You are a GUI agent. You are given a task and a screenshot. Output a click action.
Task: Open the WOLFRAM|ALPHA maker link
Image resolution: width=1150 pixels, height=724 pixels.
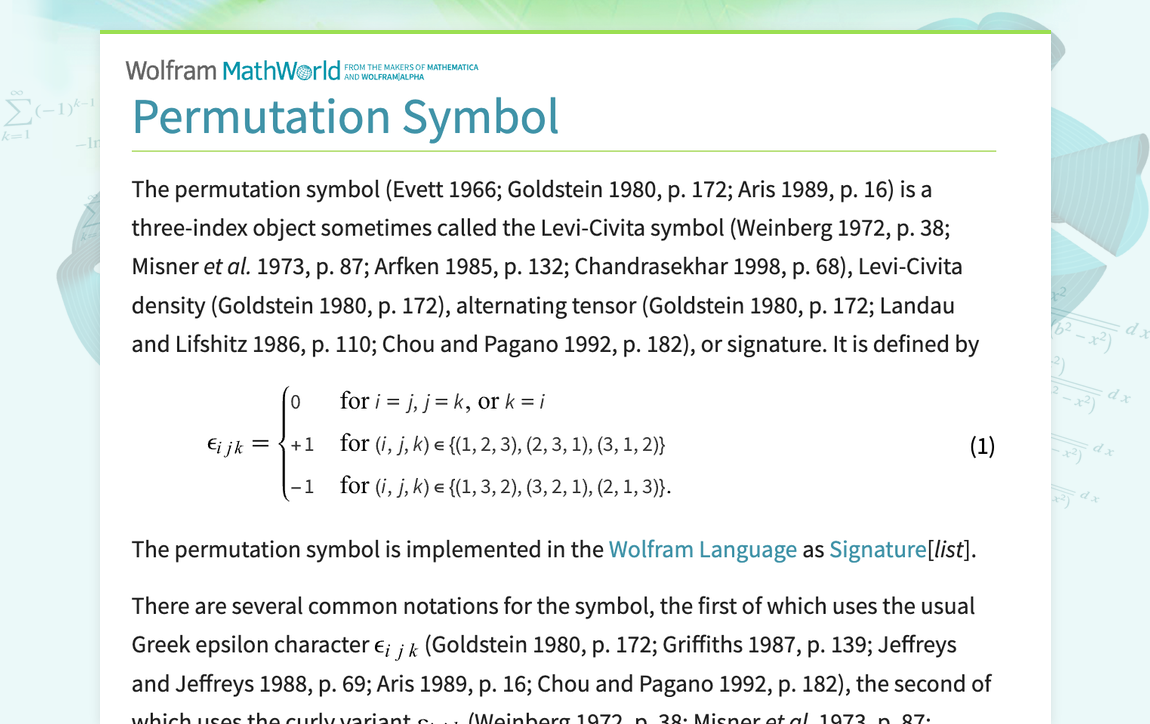pos(393,76)
